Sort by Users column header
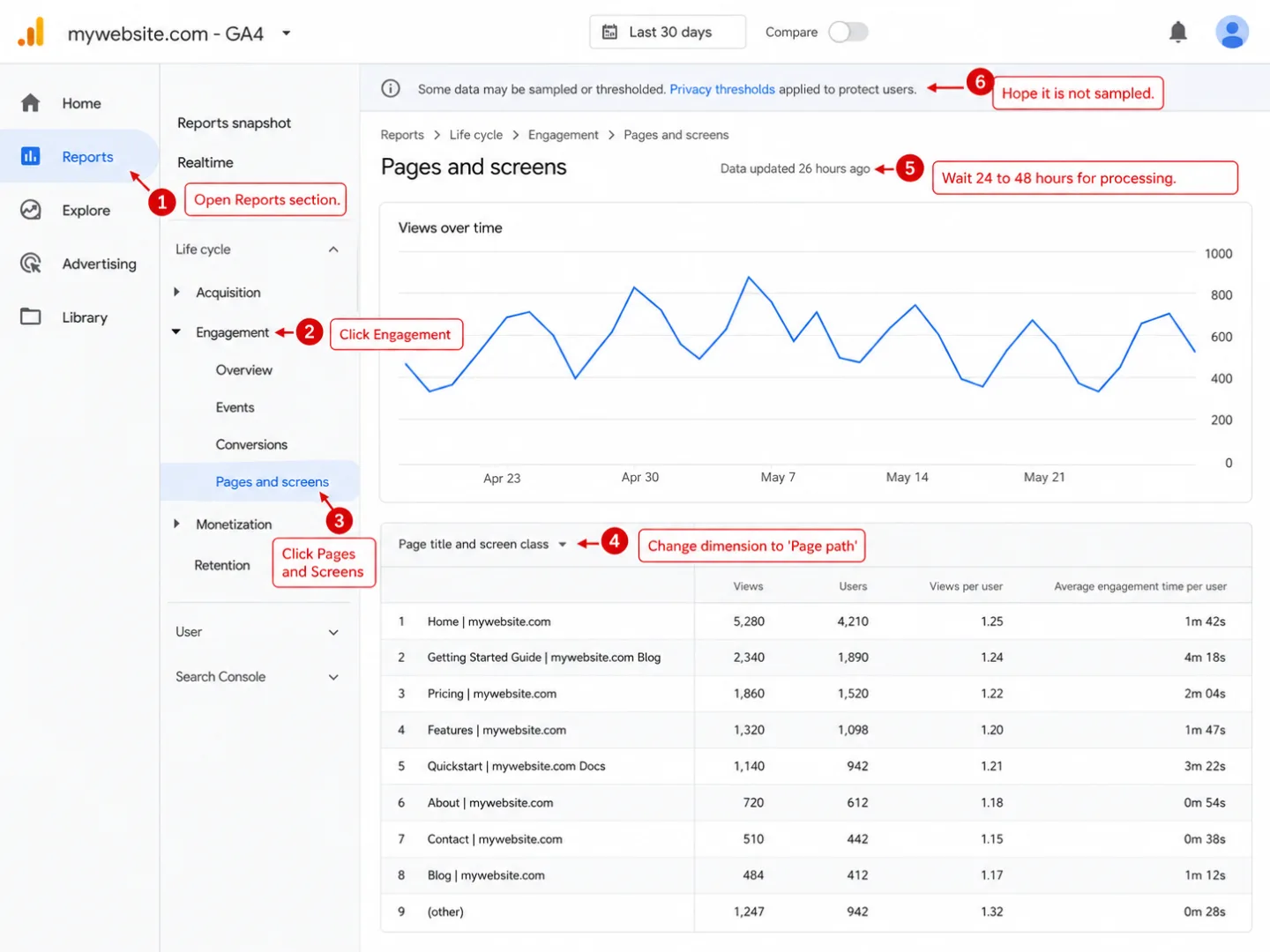 (x=853, y=586)
